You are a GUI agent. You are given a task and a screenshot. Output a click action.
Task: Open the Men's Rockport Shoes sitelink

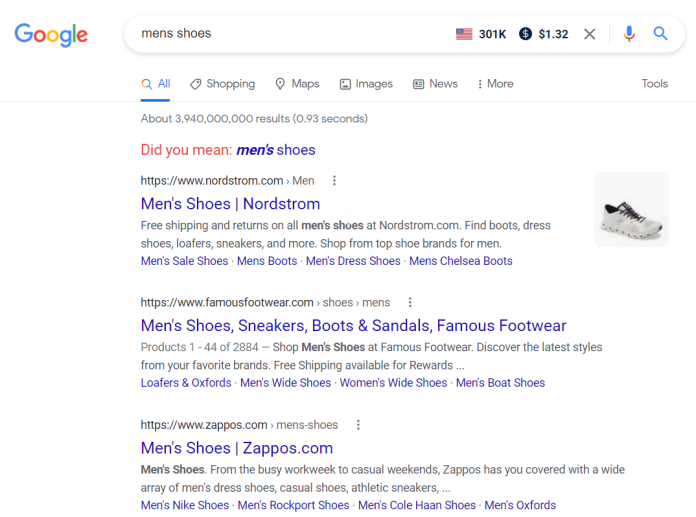pyautogui.click(x=293, y=505)
